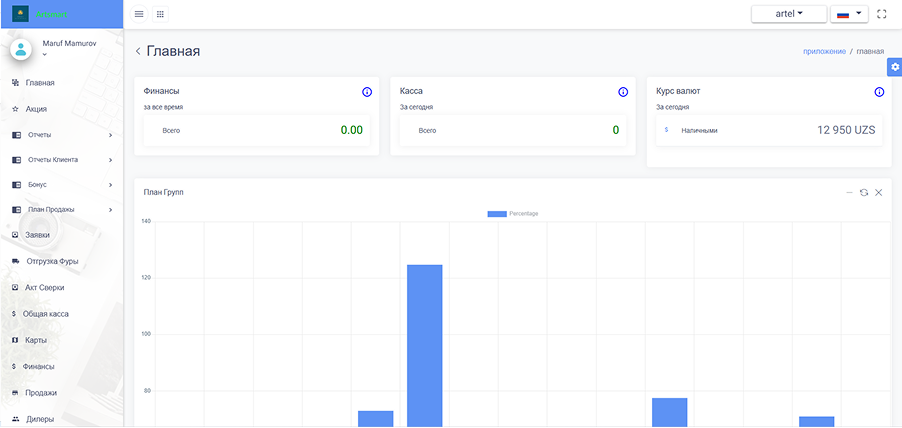This screenshot has height=428, width=902.
Task: Expand the Отчеты sidebar submenu
Action: pyautogui.click(x=60, y=135)
